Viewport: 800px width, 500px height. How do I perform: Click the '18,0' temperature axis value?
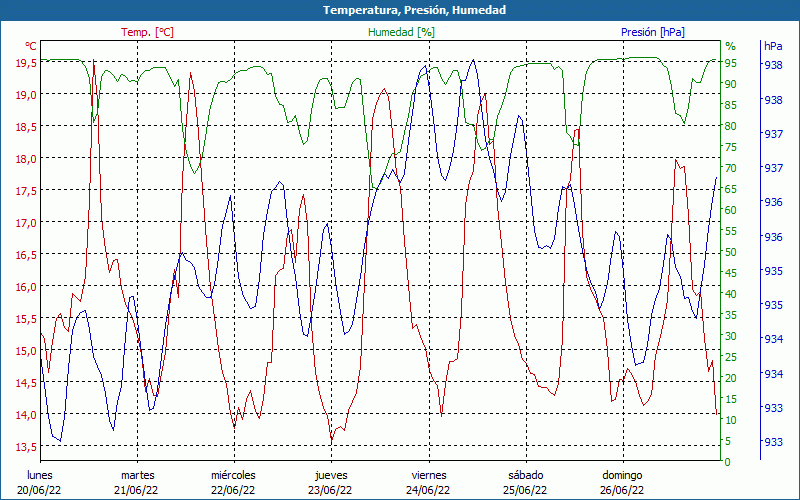coord(26,159)
